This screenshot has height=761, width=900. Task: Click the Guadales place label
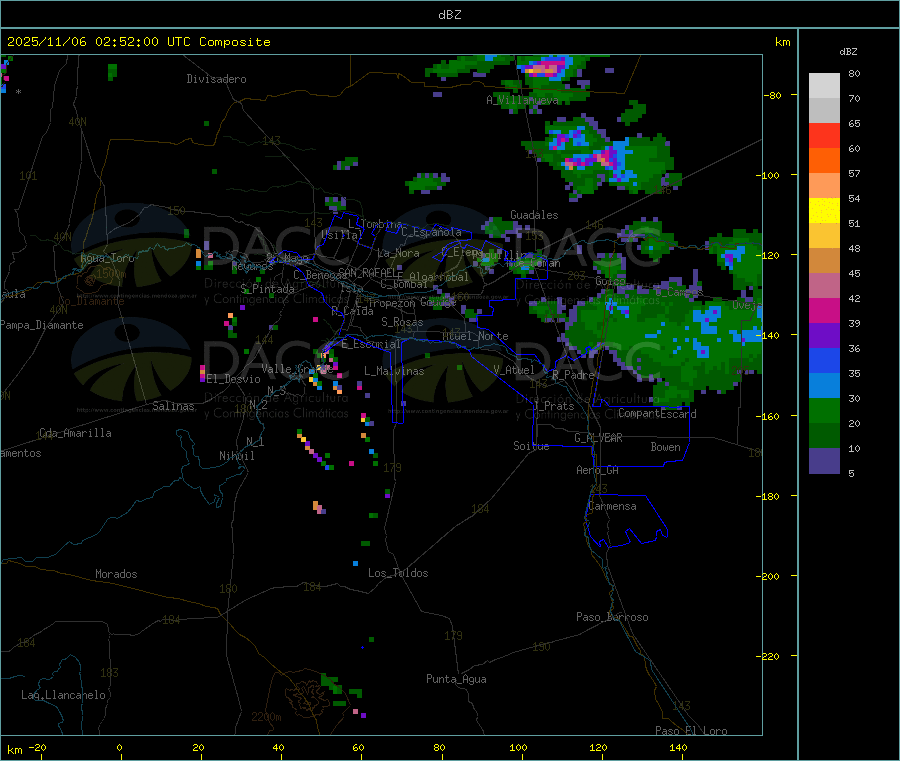coord(534,215)
